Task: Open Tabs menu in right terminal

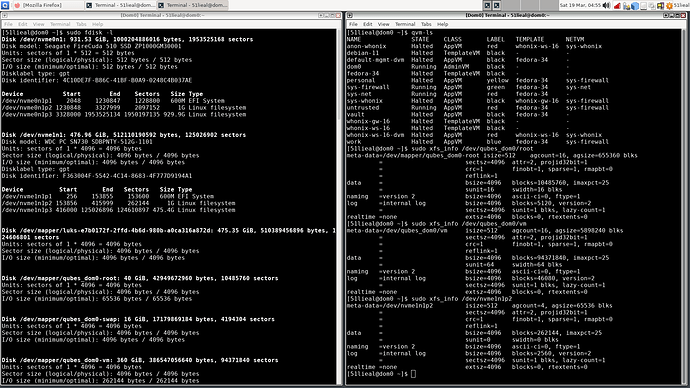Action: 426,24
